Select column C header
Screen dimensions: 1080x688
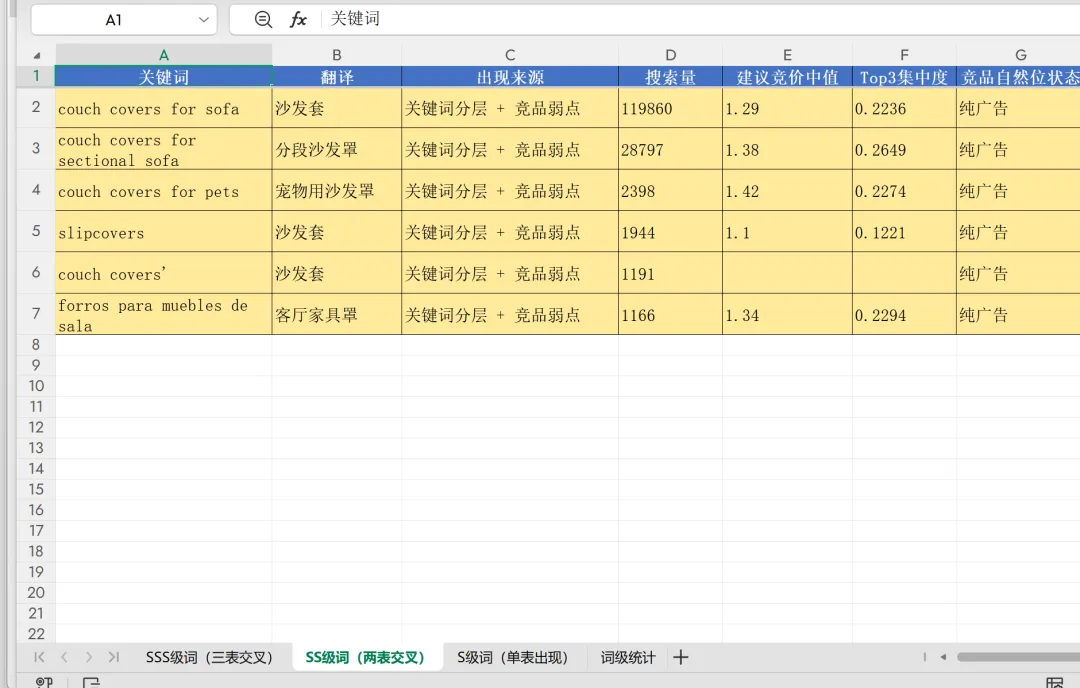[x=510, y=55]
